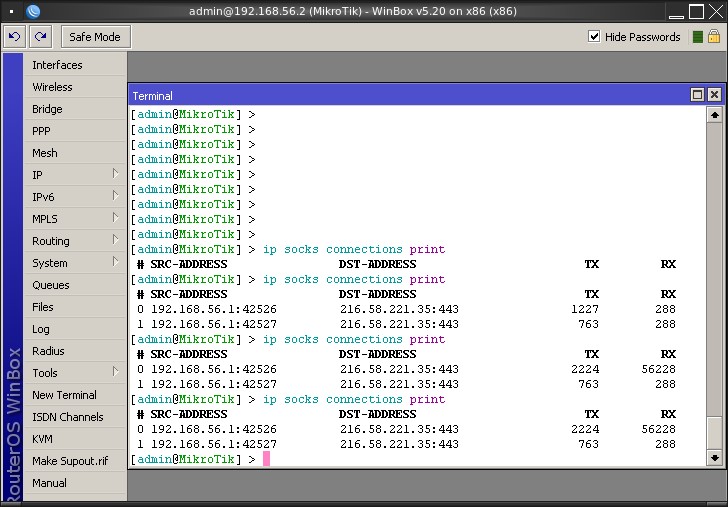728x507 pixels.
Task: Open the Radius menu item
Action: [75, 351]
